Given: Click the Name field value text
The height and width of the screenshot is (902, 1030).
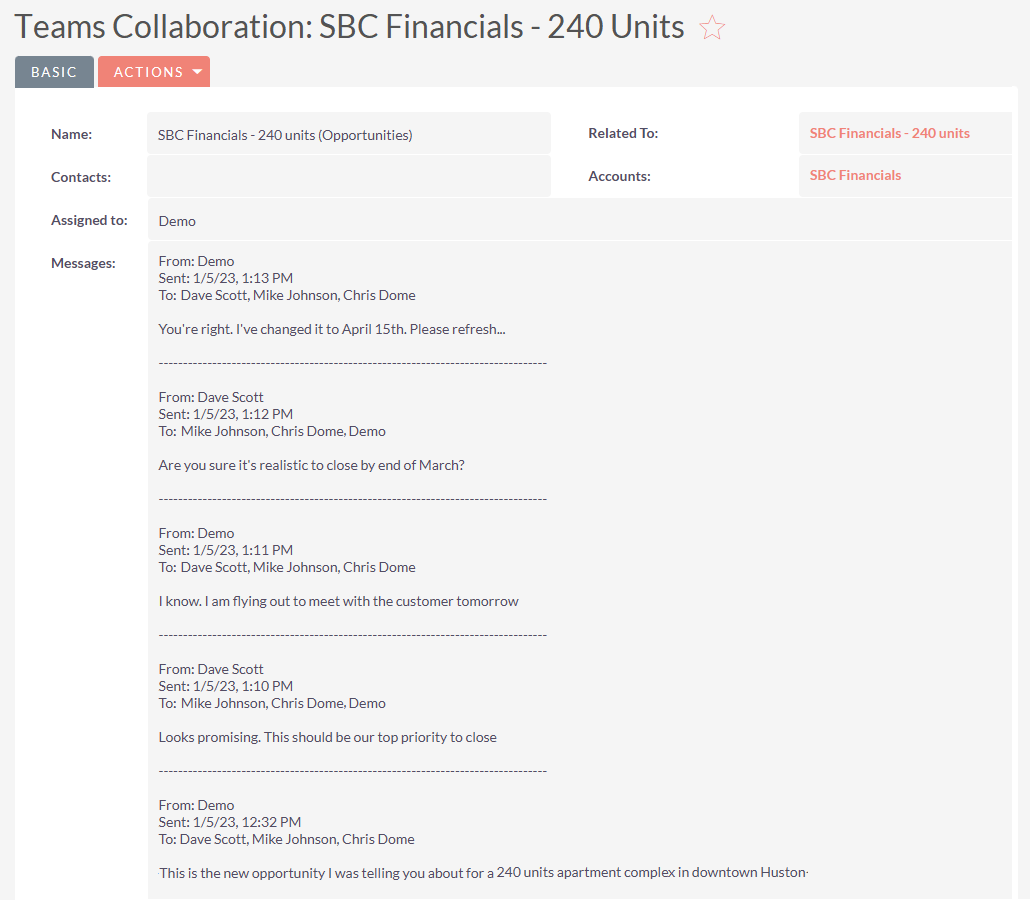Looking at the screenshot, I should [x=285, y=135].
